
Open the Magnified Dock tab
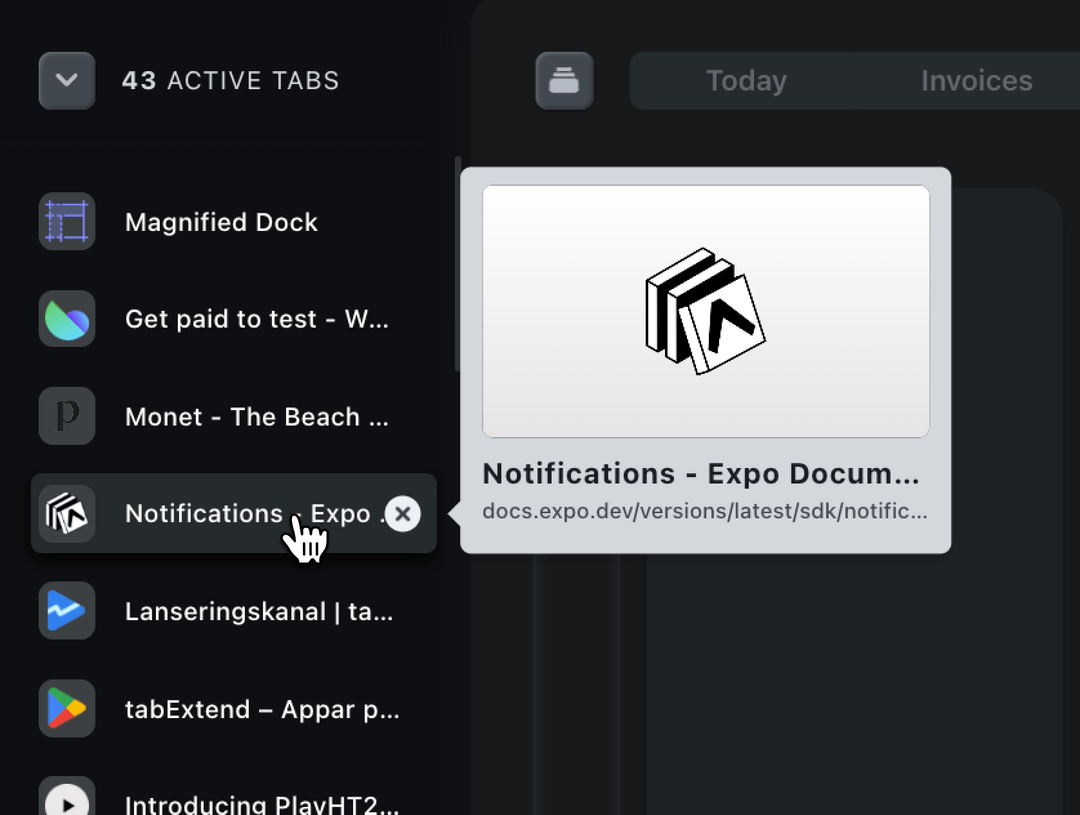[220, 222]
